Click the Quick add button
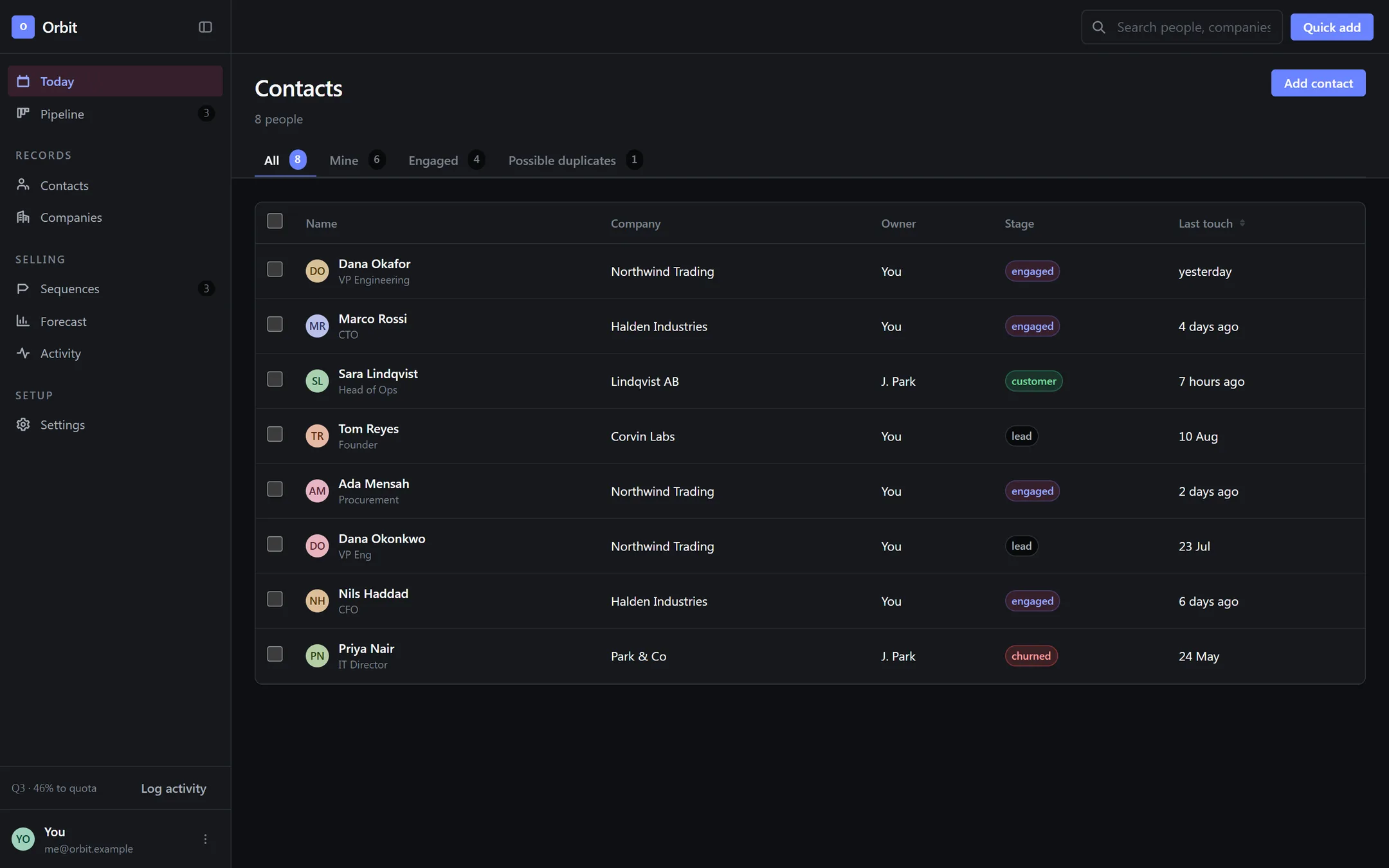 point(1332,27)
